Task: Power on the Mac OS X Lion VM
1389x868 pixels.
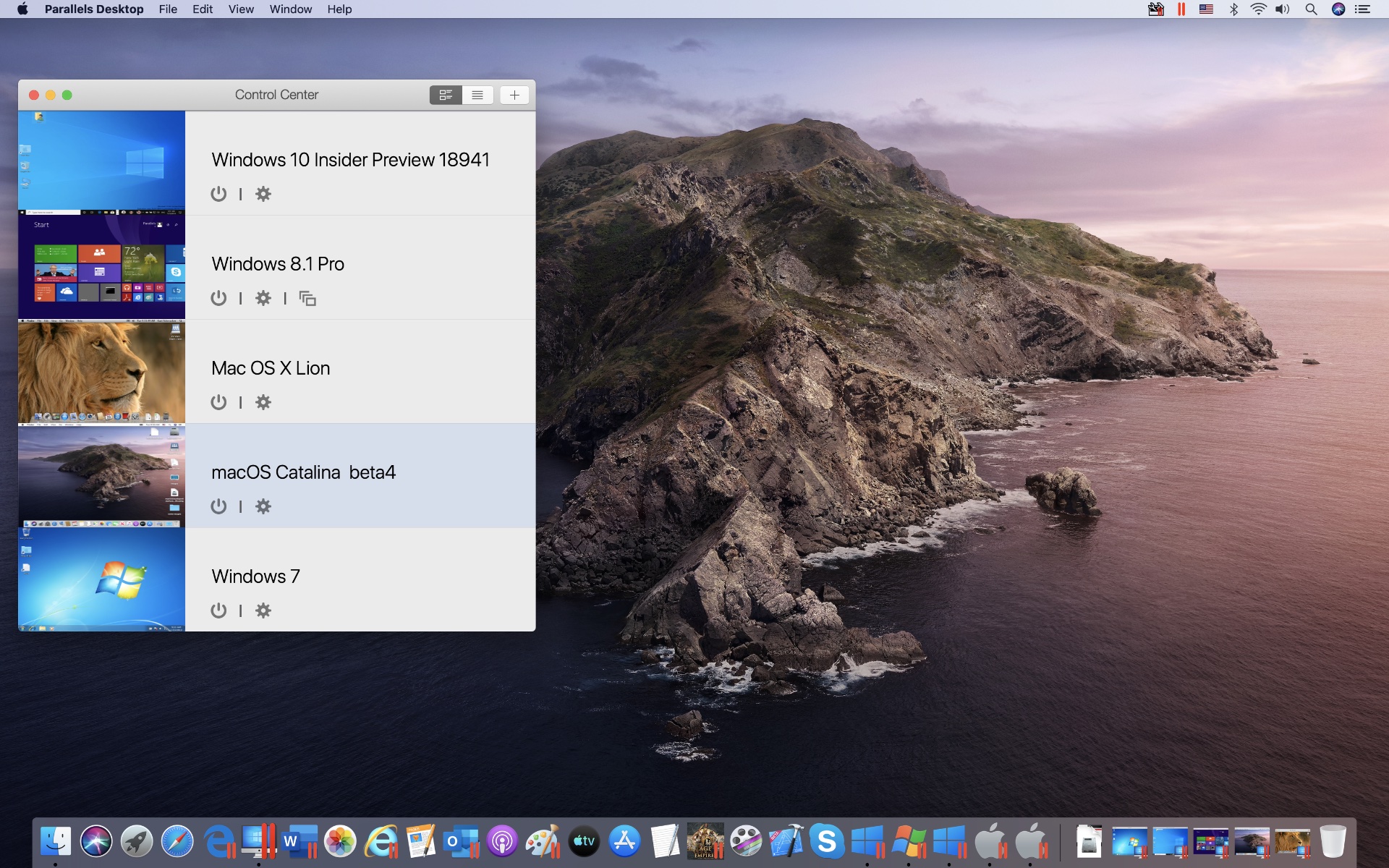Action: [x=218, y=402]
